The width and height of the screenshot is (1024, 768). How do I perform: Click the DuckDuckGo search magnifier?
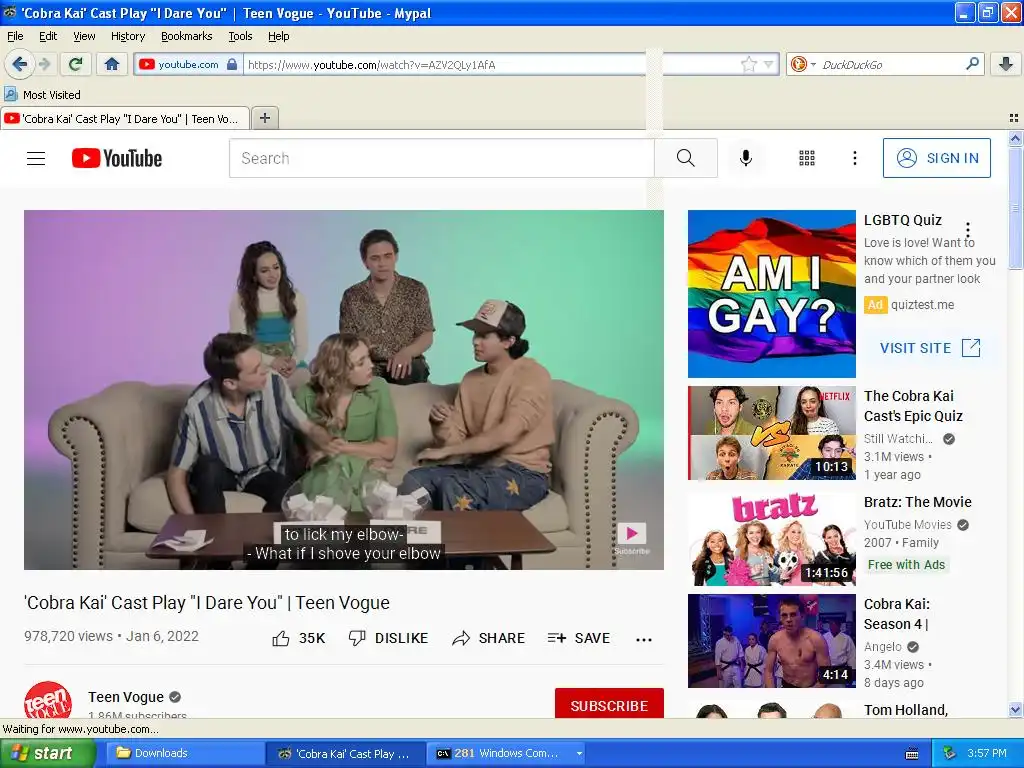(972, 64)
